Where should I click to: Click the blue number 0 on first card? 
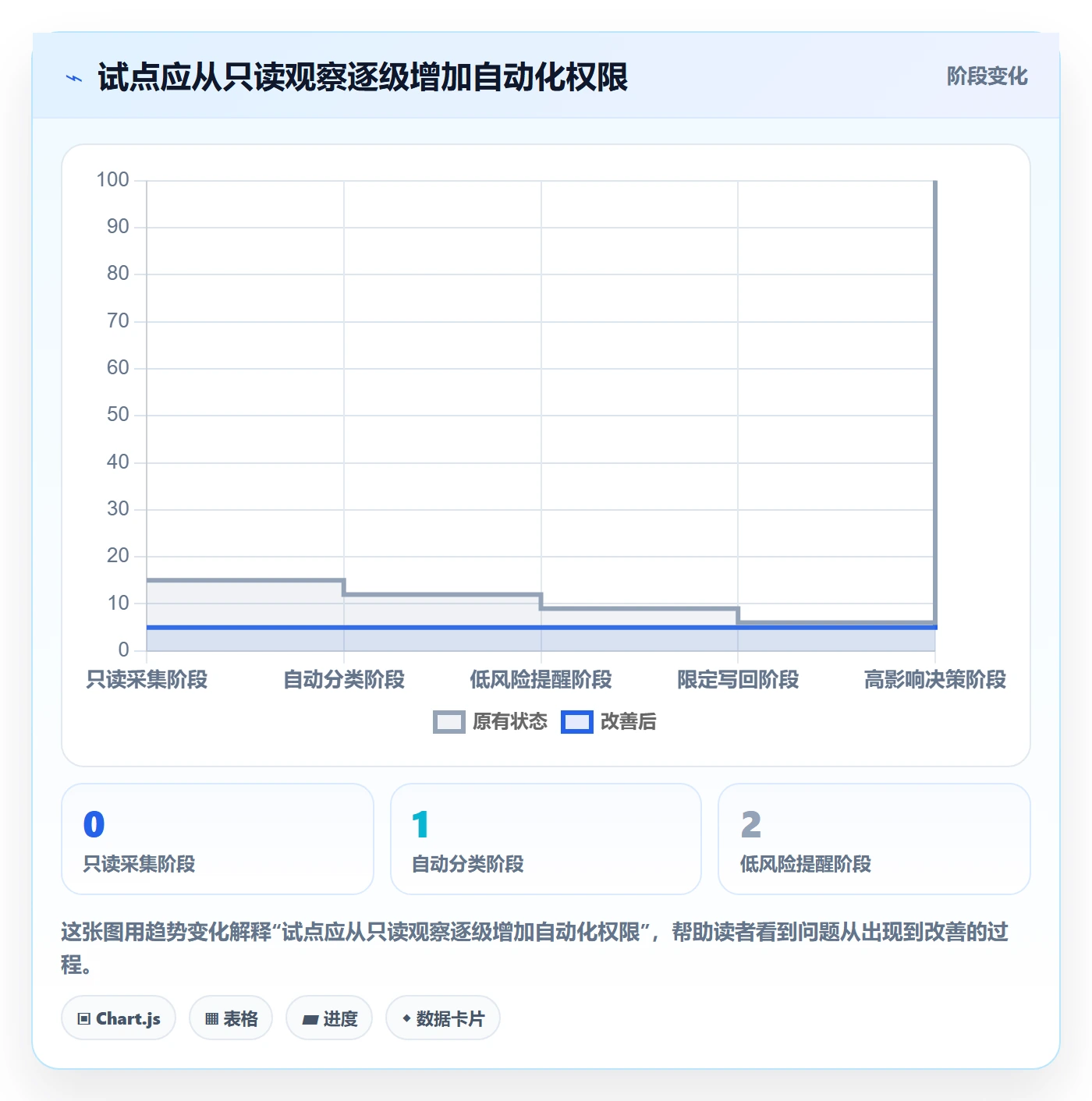[94, 825]
